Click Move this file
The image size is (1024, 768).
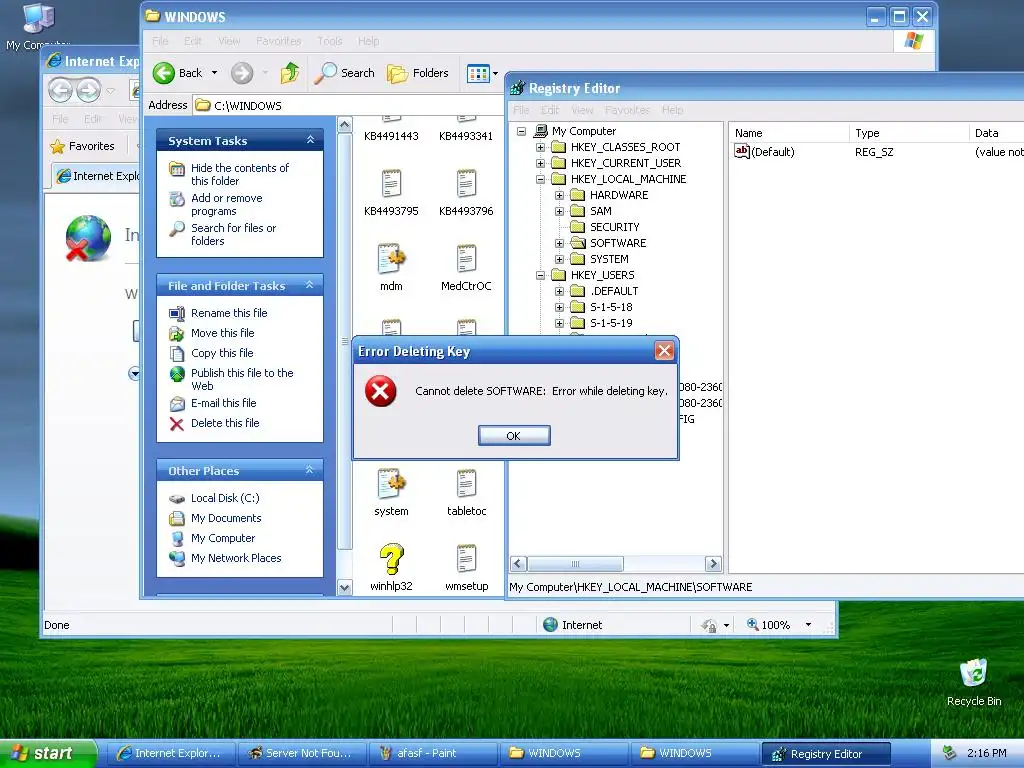222,333
